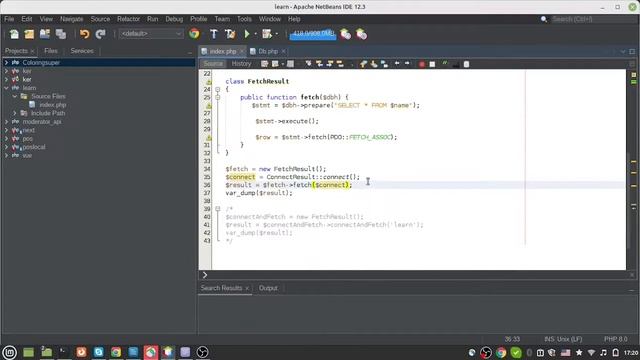640x360 pixels.
Task: Expand the Include Path node
Action: [15, 113]
